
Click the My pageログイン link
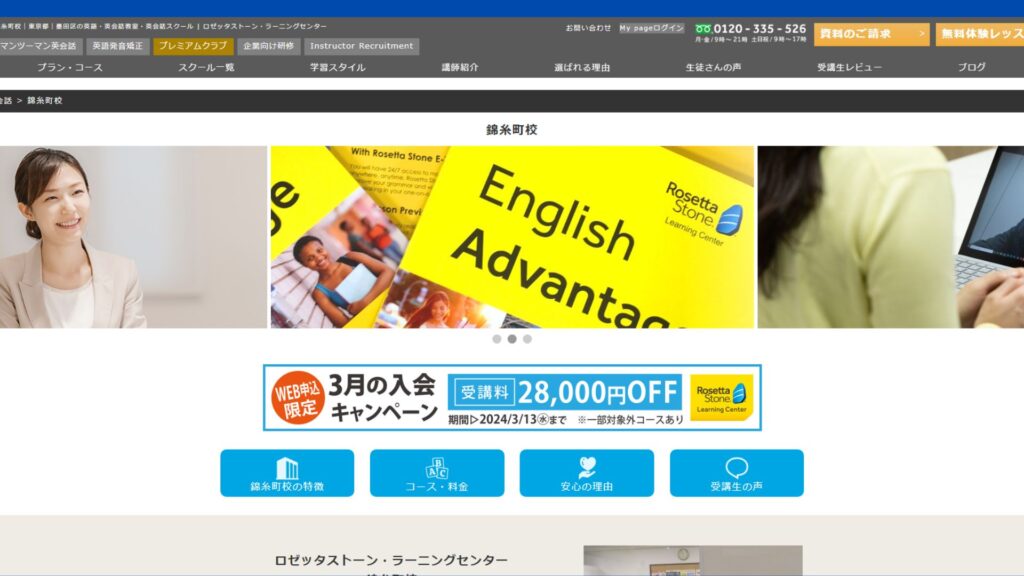[x=652, y=28]
